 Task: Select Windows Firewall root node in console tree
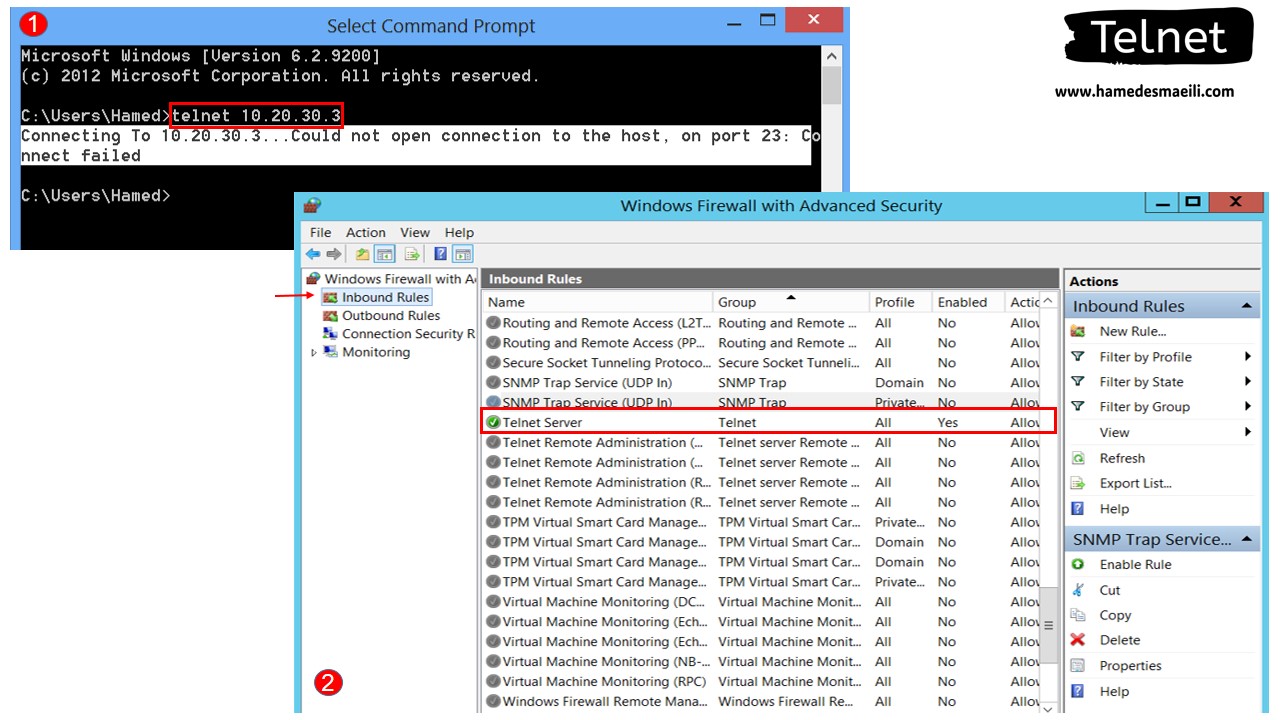(x=391, y=279)
